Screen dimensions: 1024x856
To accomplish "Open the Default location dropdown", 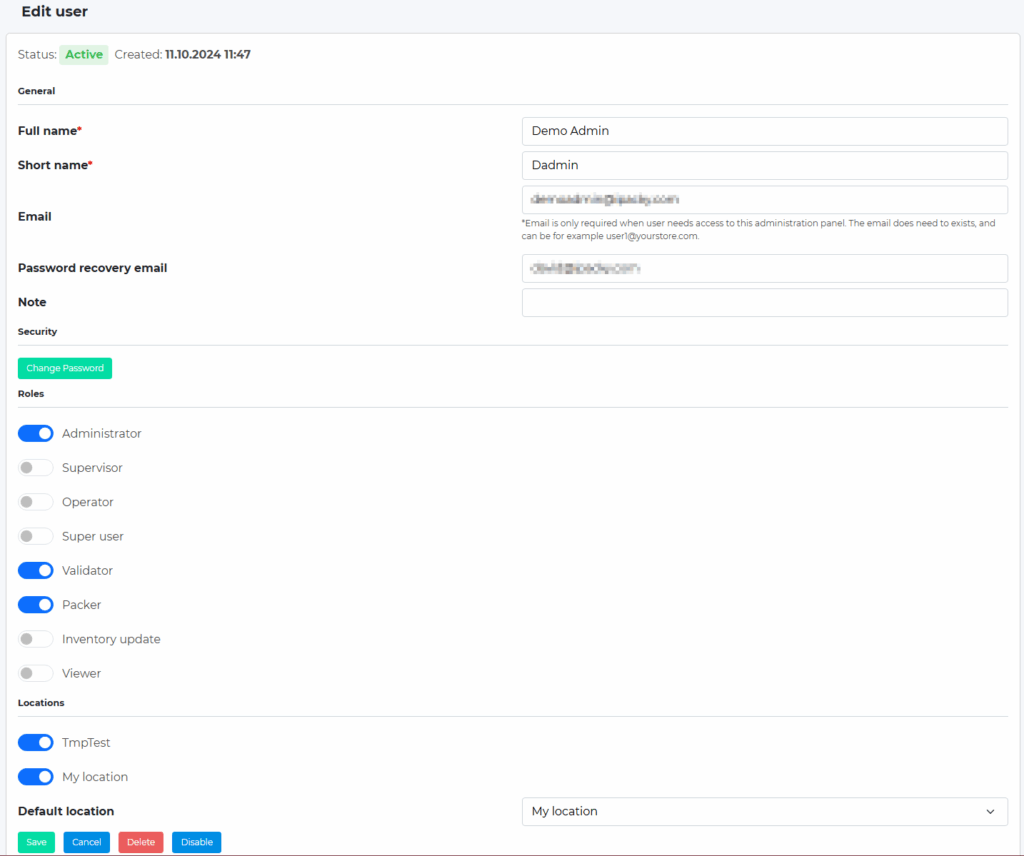I will (764, 811).
